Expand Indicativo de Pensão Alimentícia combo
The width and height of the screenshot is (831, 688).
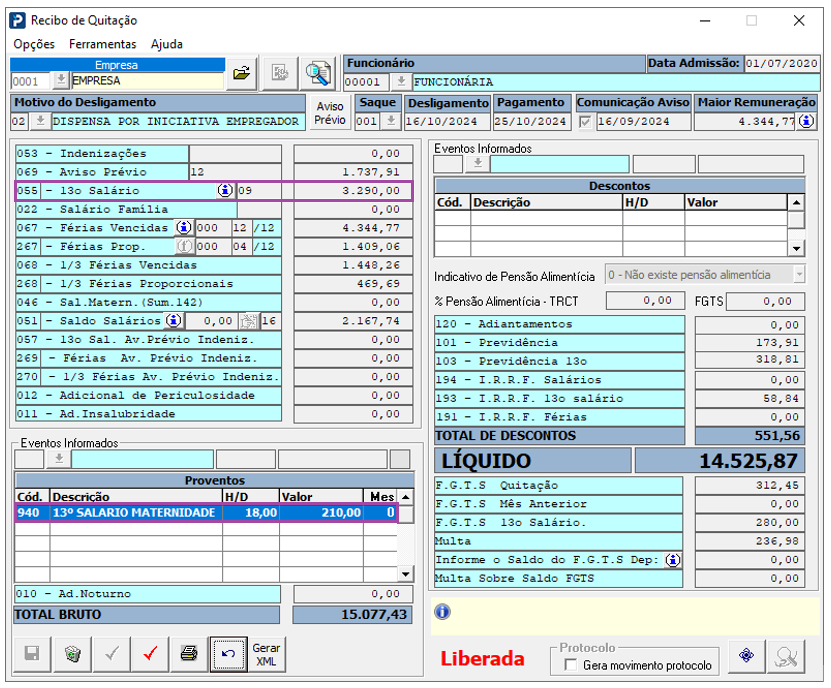tap(799, 275)
